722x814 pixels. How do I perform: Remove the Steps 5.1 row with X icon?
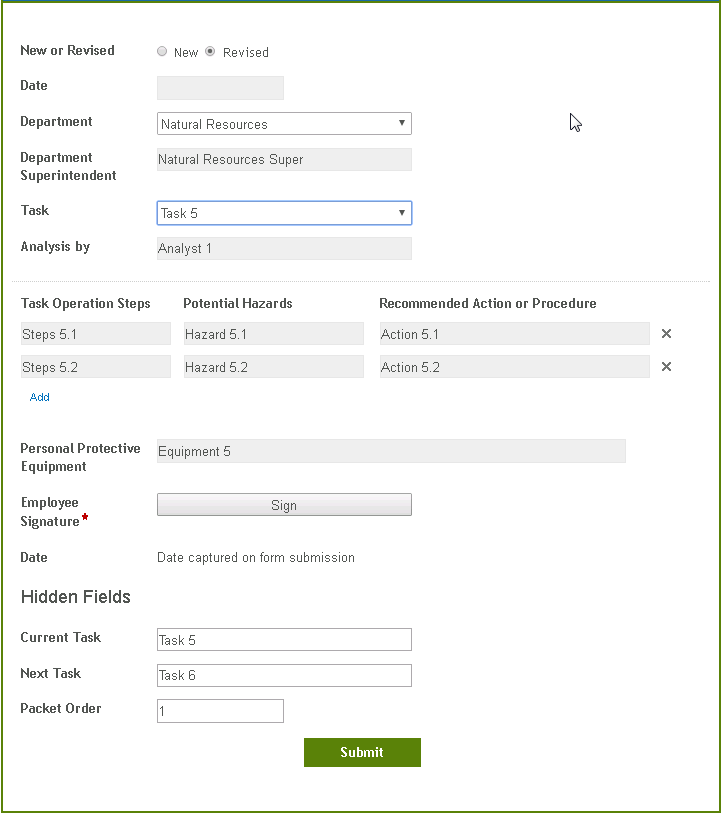click(666, 334)
